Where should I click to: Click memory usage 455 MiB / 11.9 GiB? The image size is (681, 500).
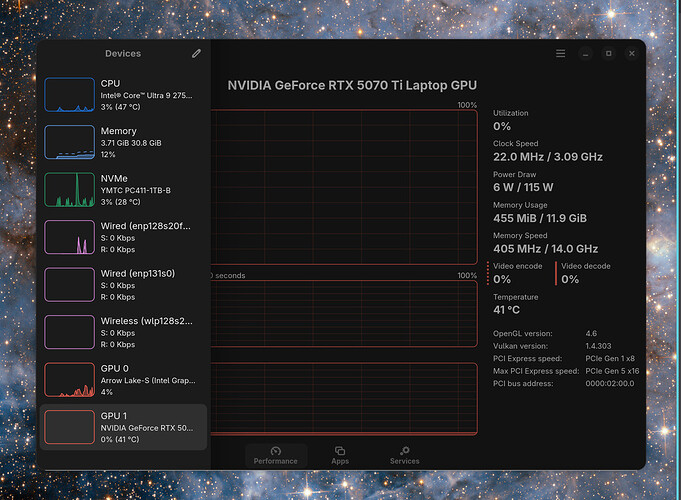pyautogui.click(x=540, y=218)
